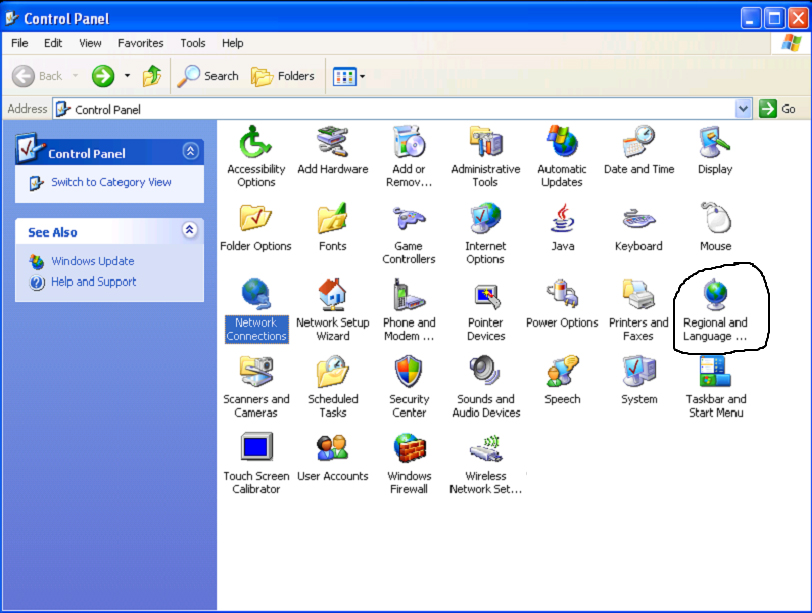Screen dimensions: 812x613
Task: Maximize the Control Panel window
Action: [775, 19]
